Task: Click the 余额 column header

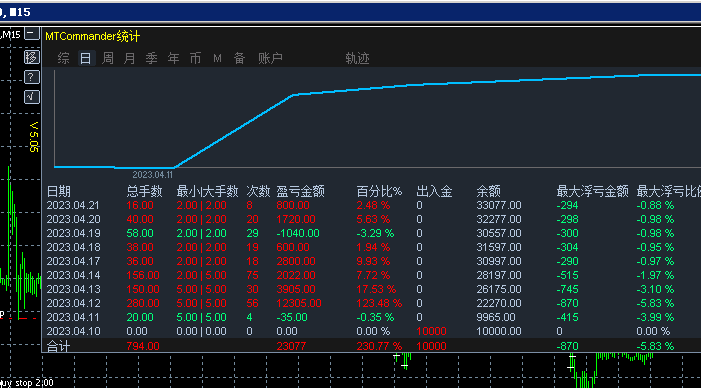Action: click(489, 192)
